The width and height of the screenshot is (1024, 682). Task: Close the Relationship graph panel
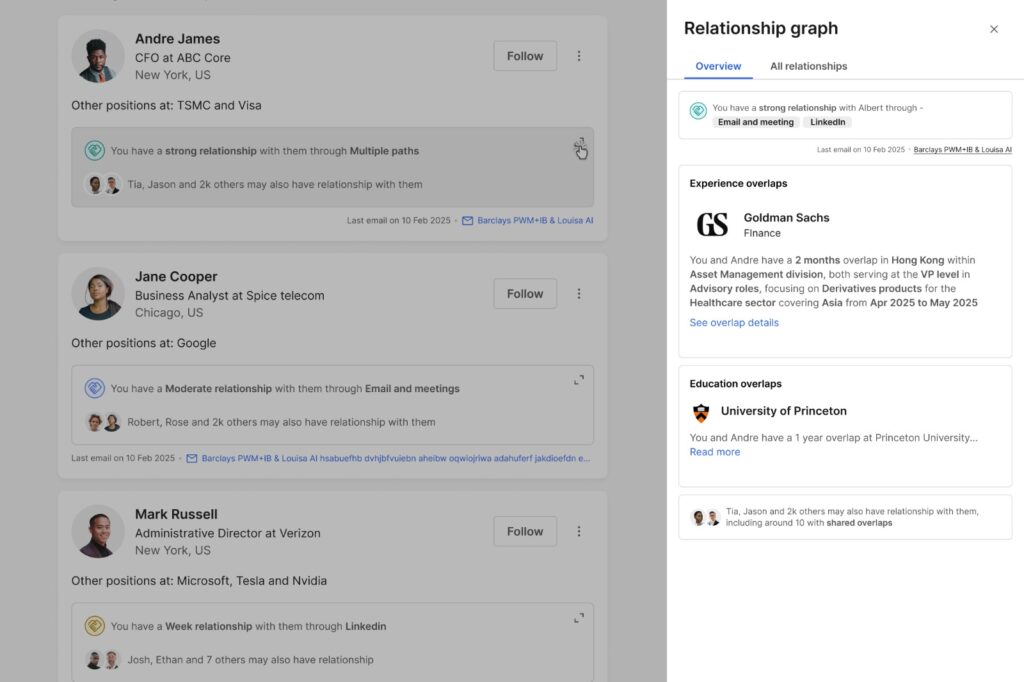(x=993, y=29)
